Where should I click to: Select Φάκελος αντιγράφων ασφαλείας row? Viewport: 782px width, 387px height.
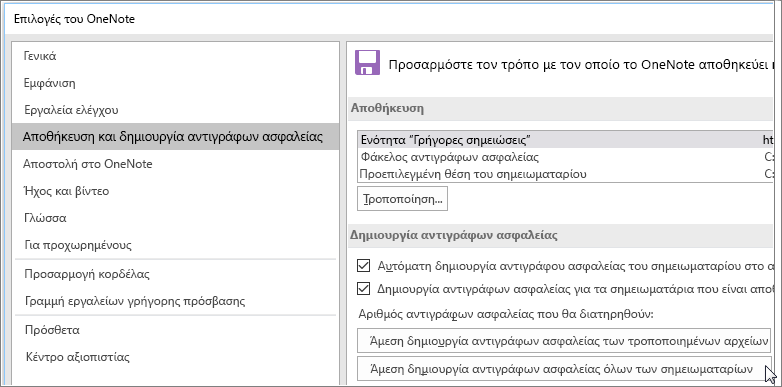566,157
